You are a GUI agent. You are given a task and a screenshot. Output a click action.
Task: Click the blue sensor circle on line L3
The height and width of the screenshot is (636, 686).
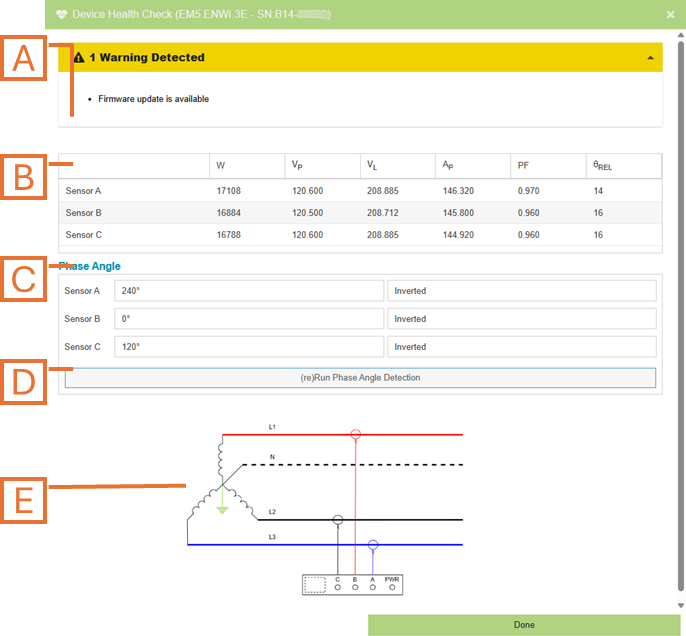(x=373, y=545)
